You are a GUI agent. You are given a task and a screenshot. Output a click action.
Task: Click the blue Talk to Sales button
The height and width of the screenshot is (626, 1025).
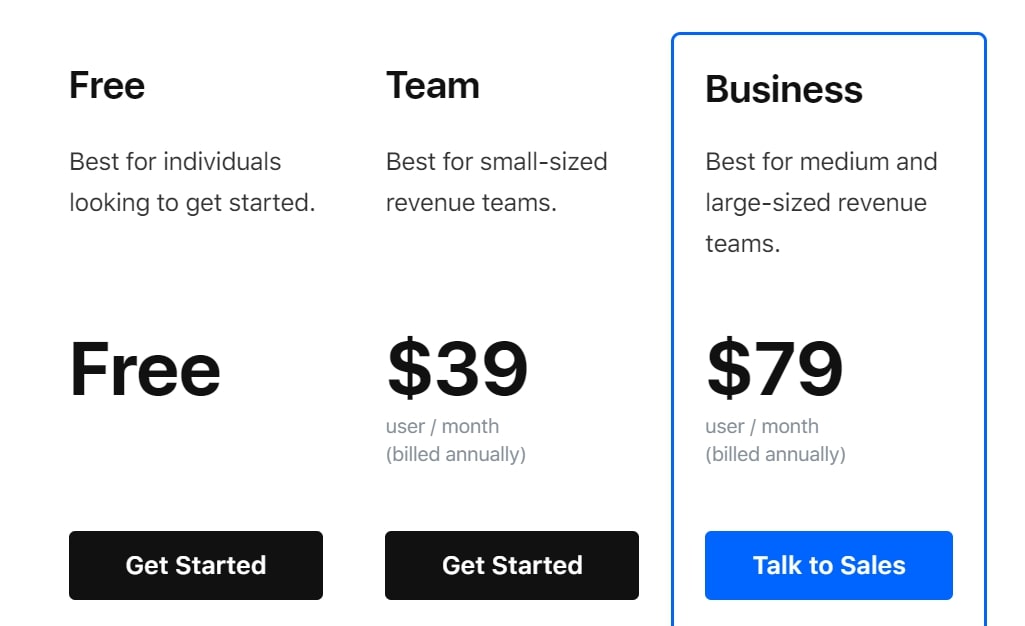(828, 565)
